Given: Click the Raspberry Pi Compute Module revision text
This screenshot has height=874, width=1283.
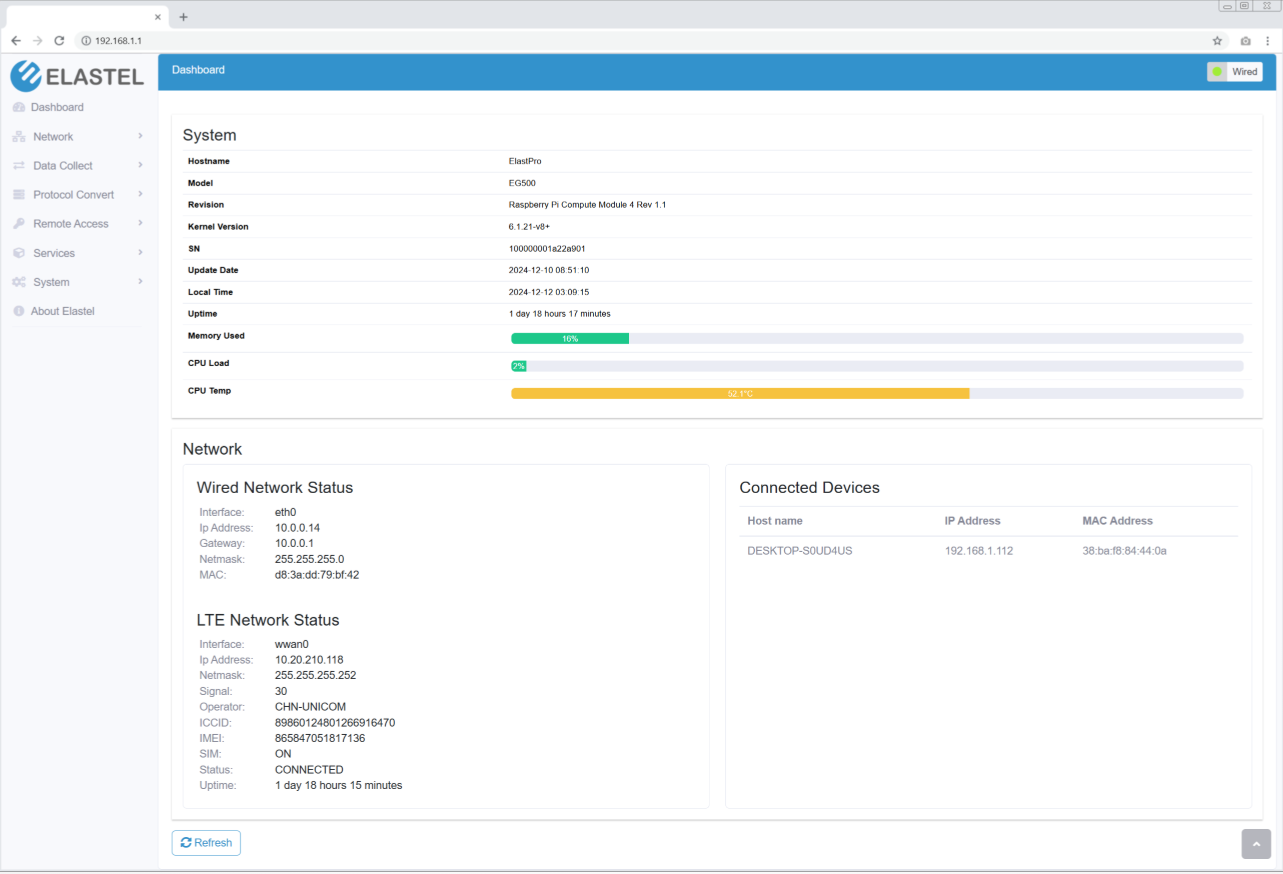Looking at the screenshot, I should 587,205.
